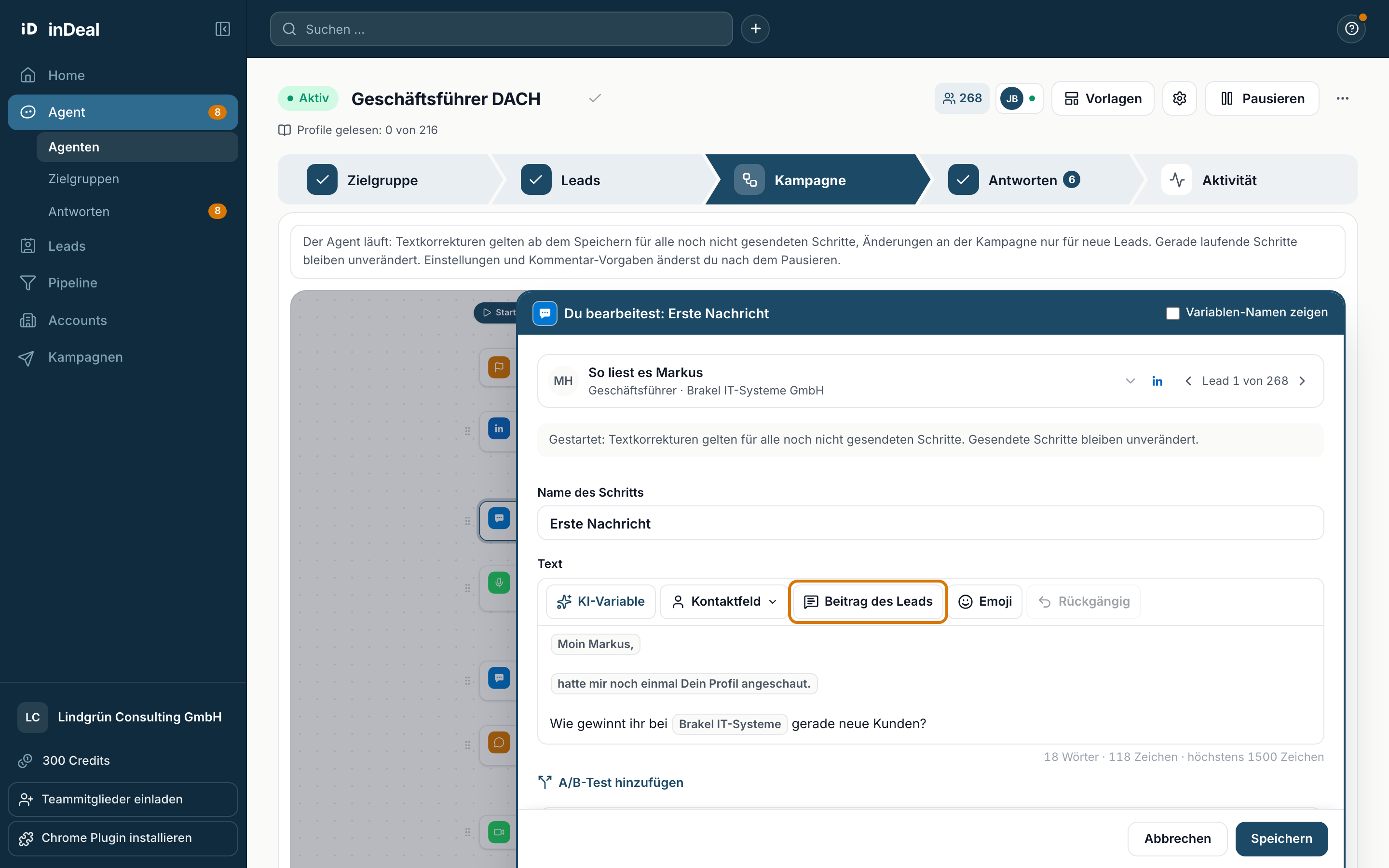Screen dimensions: 1389x868
Task: Click the Name des Schritts input field
Action: [930, 523]
